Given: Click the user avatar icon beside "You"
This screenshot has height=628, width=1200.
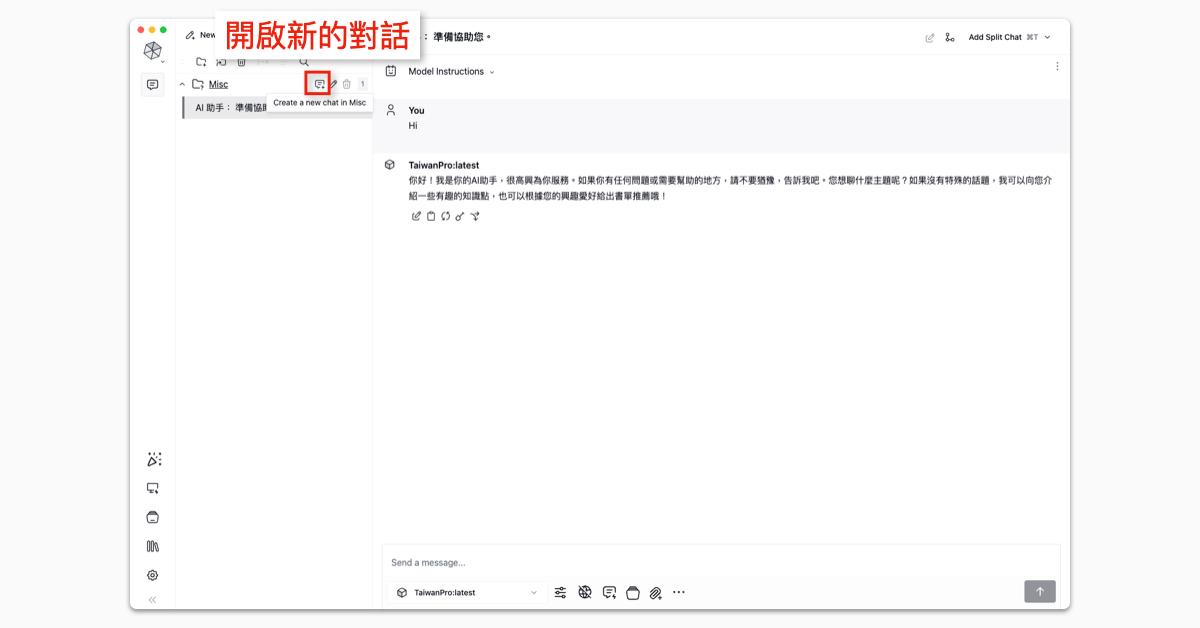Looking at the screenshot, I should (390, 110).
